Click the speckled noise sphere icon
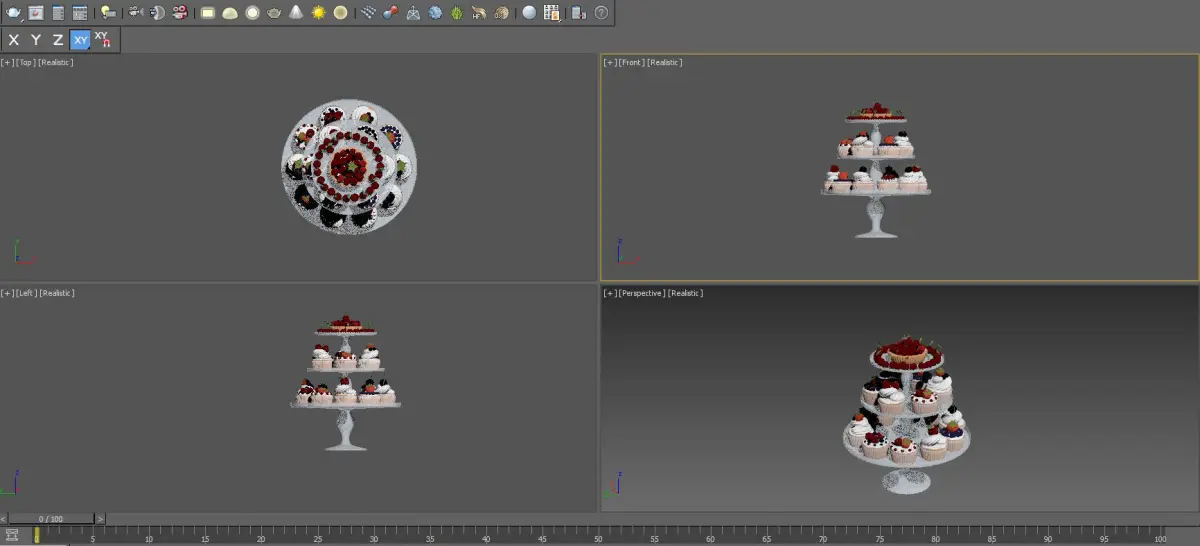Image resolution: width=1200 pixels, height=546 pixels. [501, 13]
